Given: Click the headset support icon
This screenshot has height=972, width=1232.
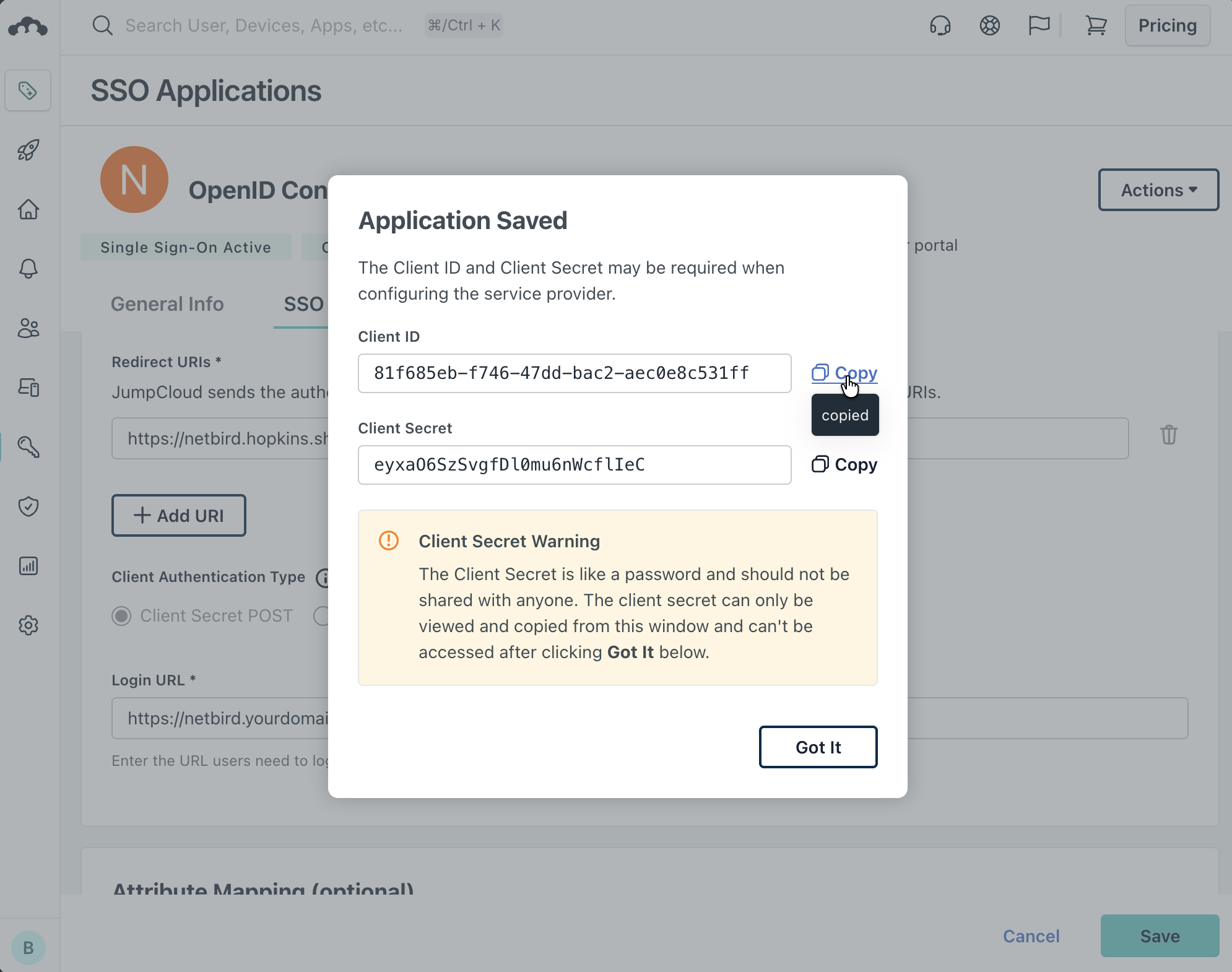Looking at the screenshot, I should tap(940, 26).
